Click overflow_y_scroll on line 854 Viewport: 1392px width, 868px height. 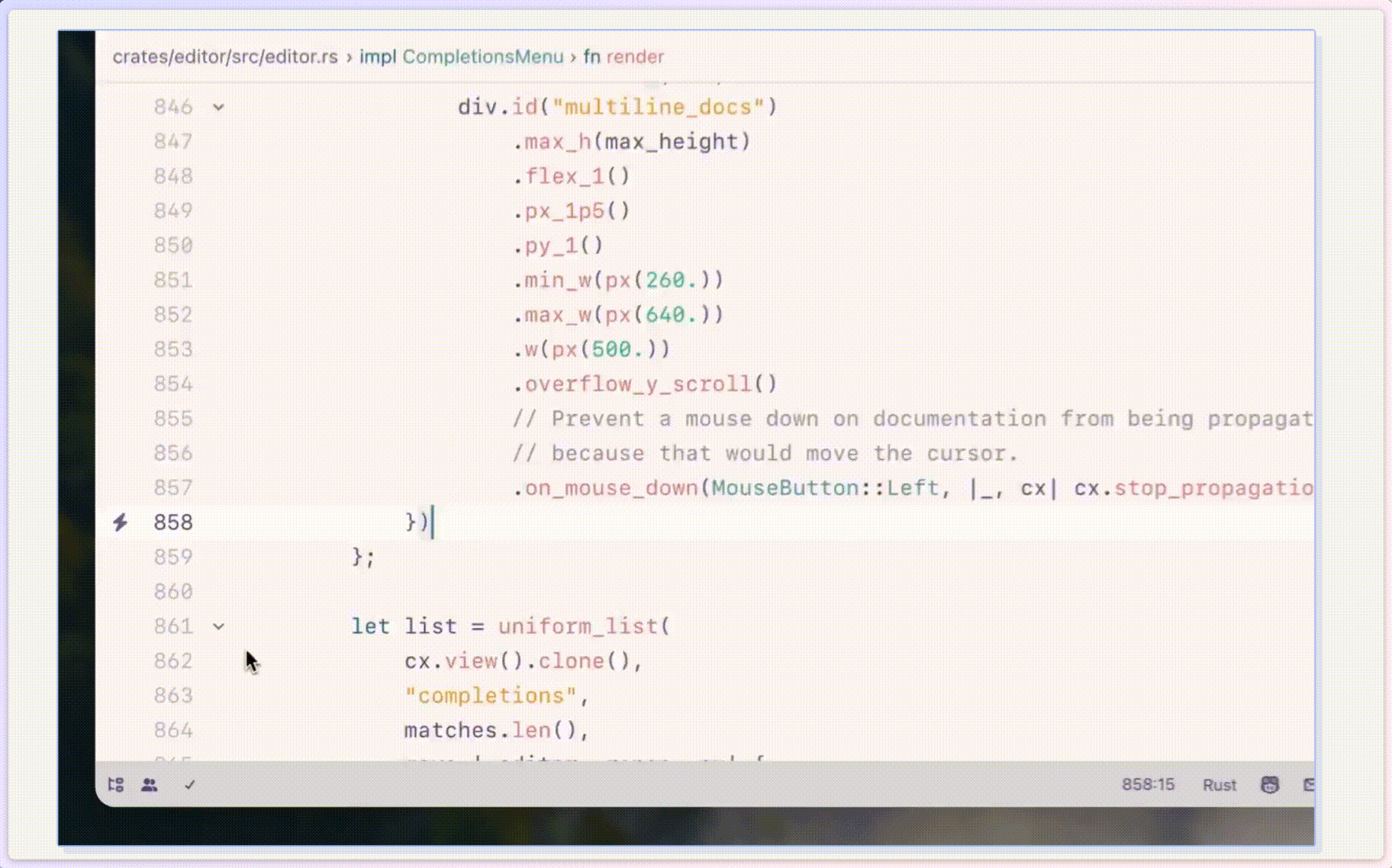[640, 384]
